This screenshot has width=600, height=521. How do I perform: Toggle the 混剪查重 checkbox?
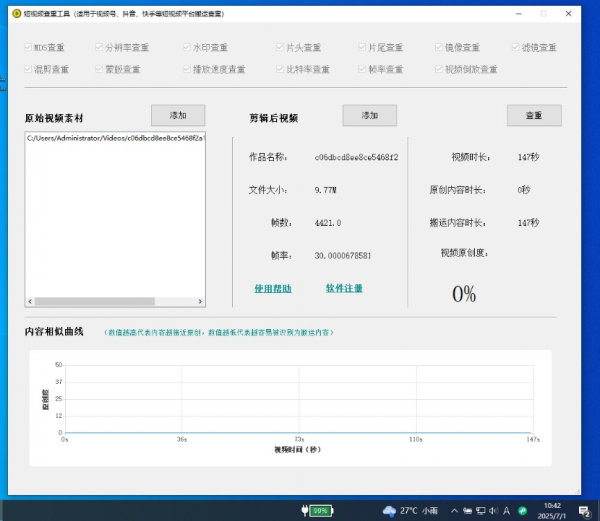[x=28, y=69]
